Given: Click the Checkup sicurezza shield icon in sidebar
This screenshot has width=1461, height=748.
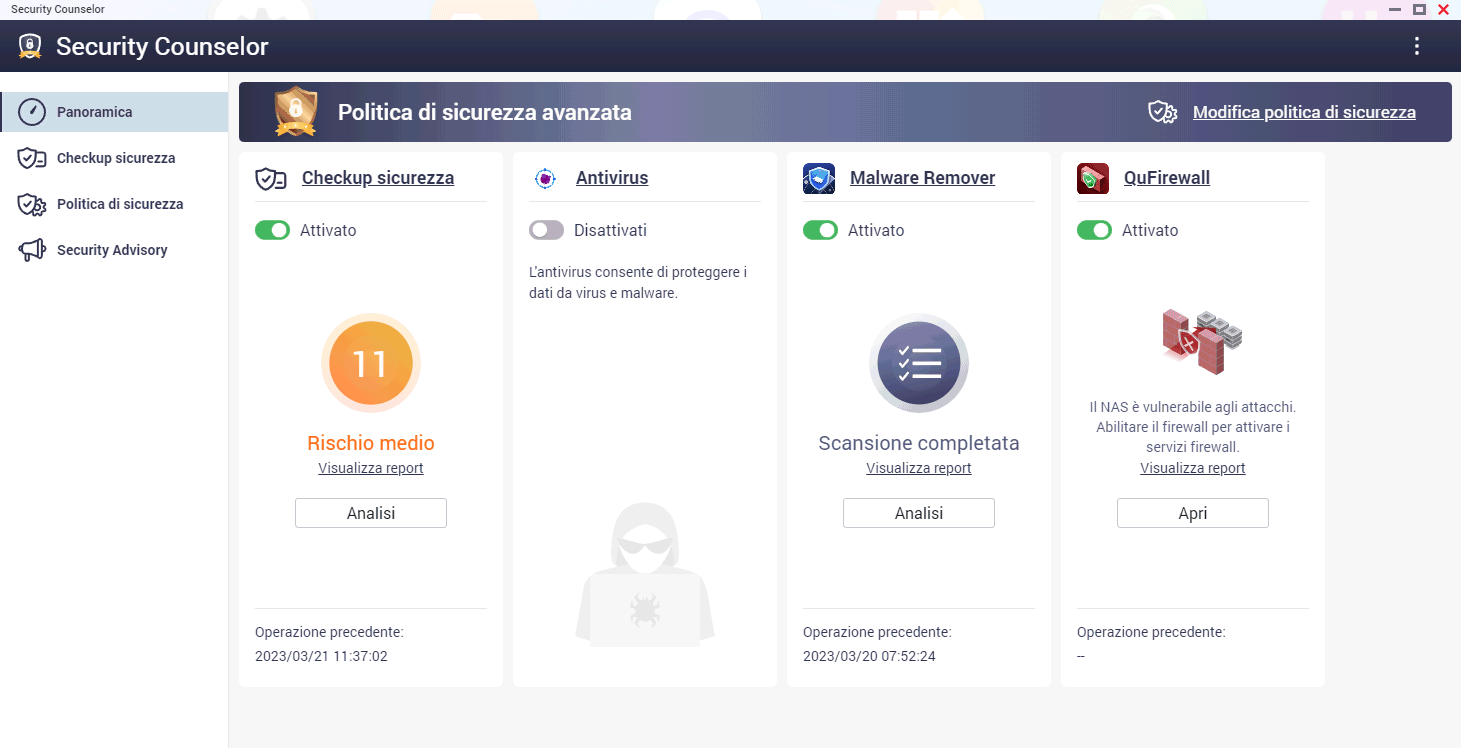Looking at the screenshot, I should coord(32,158).
